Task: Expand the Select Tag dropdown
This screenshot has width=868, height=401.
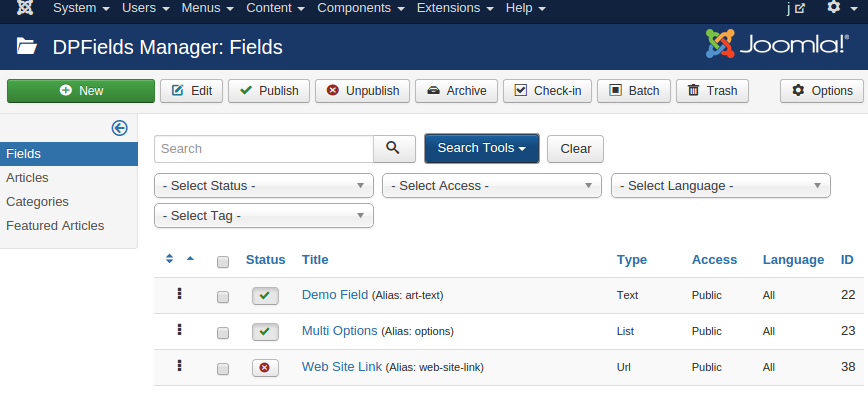Action: coord(264,215)
